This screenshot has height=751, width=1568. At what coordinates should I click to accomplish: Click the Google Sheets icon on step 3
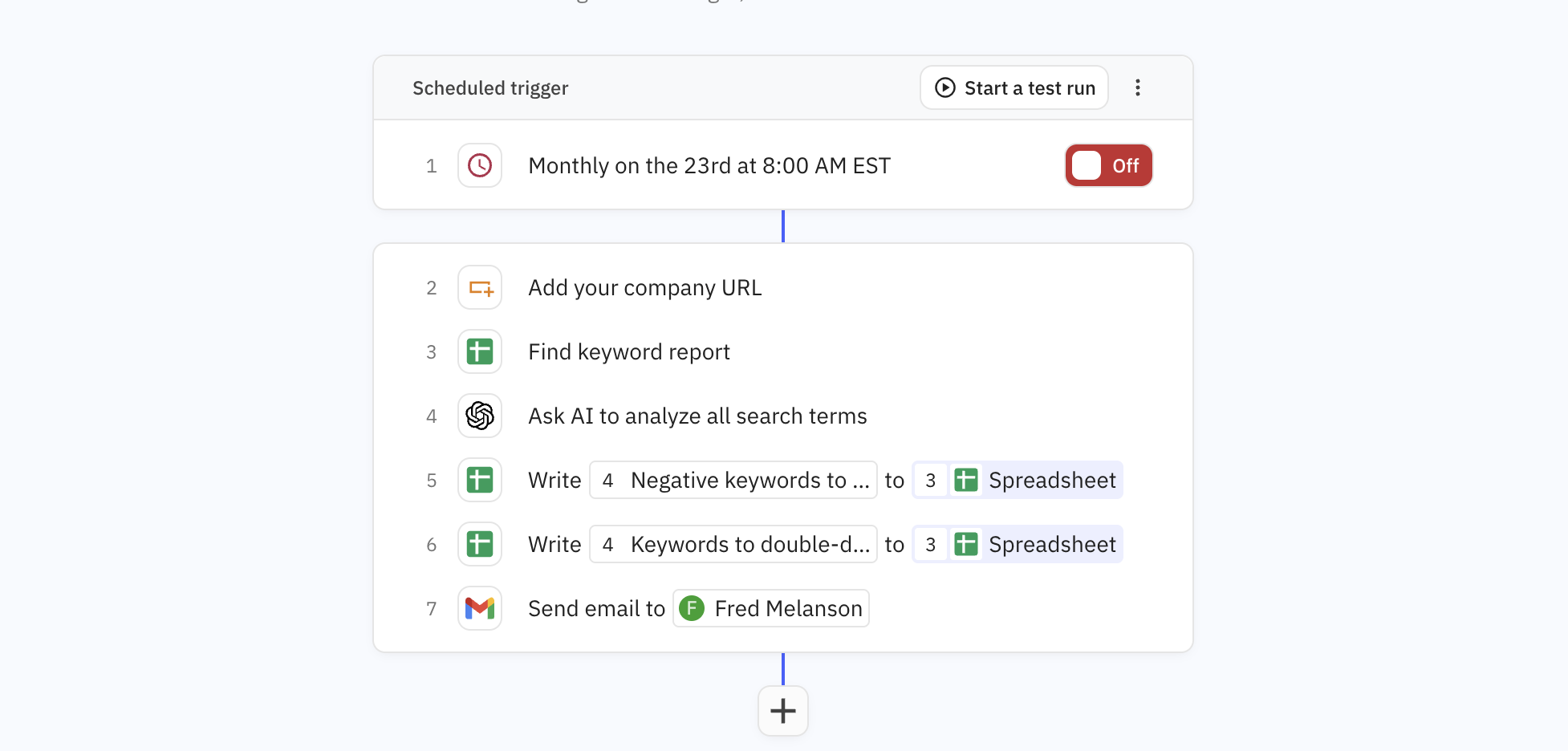[x=479, y=351]
